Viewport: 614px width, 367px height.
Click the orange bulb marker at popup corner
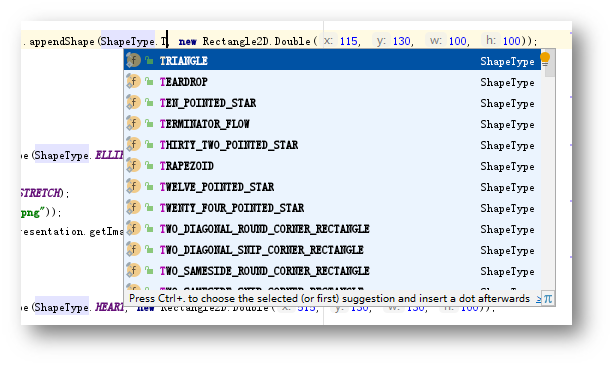coord(545,58)
